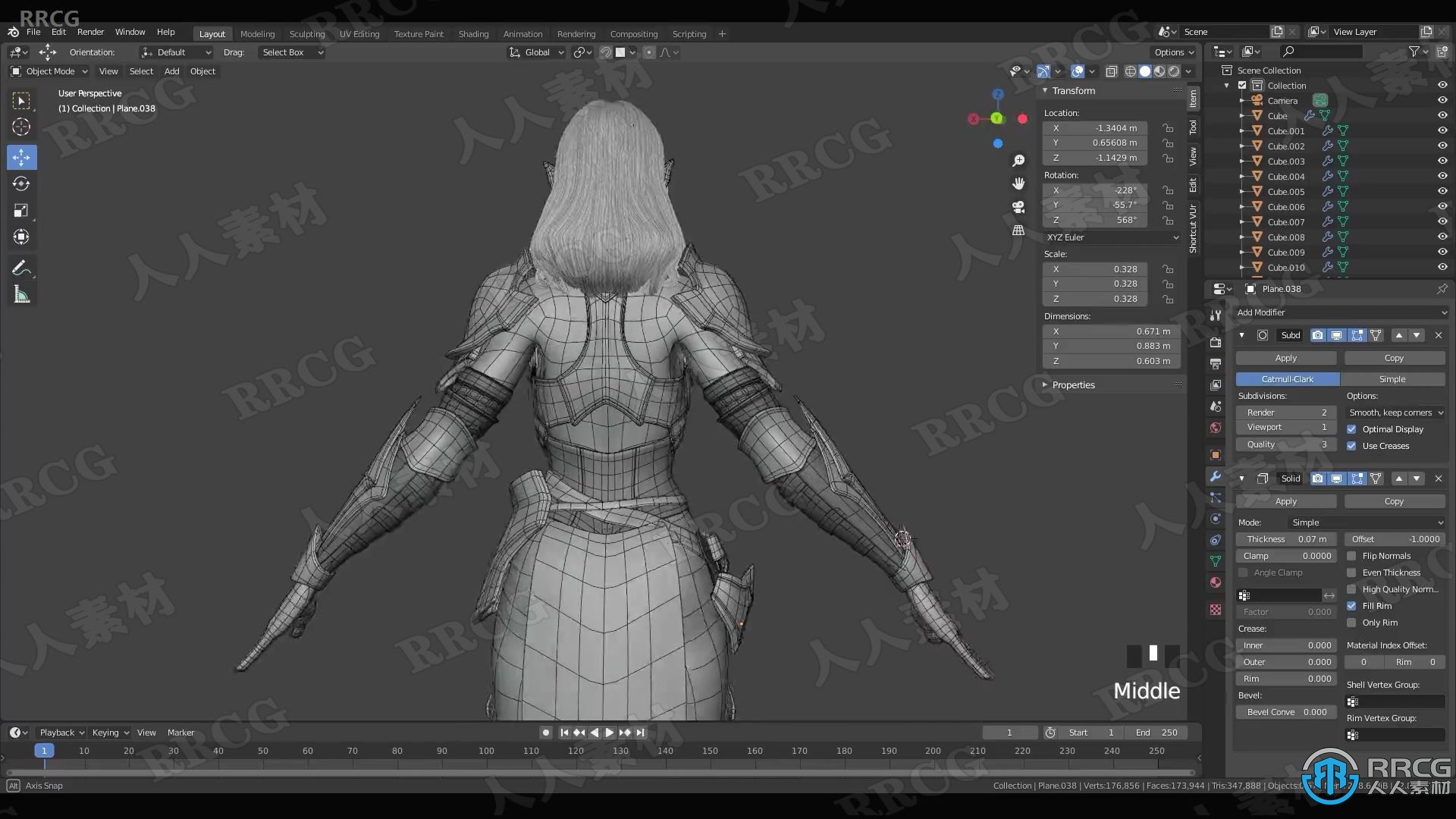Enable Only Rim checkbox
Screen dimensions: 1456x819
[1351, 623]
